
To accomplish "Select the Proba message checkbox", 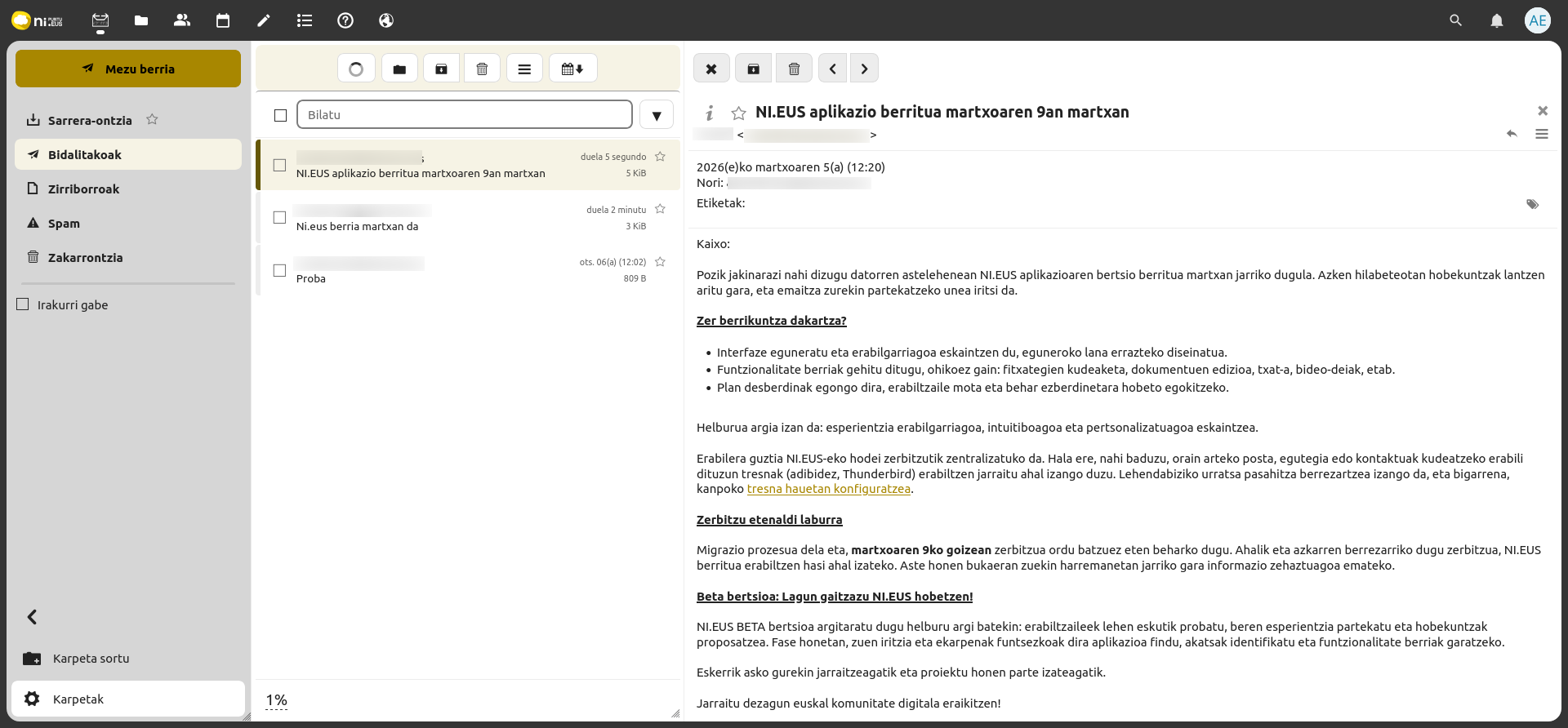I will coord(279,270).
